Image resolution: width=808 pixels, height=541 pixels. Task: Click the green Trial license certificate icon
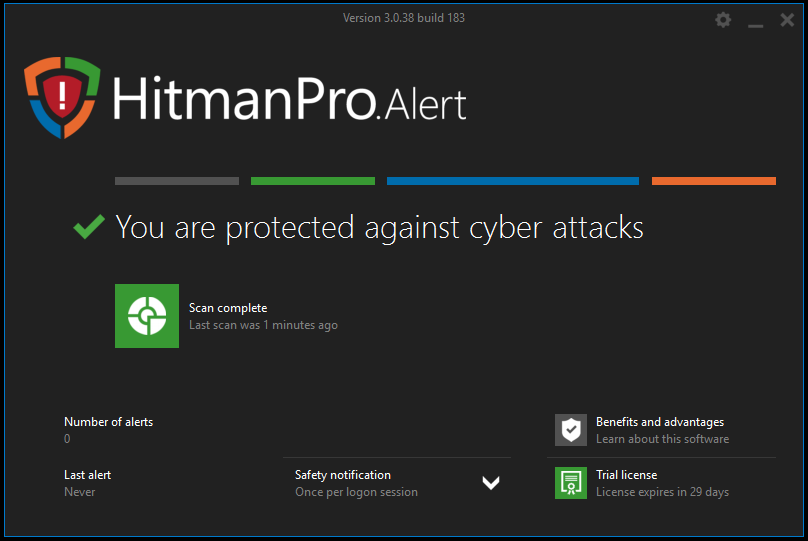click(571, 483)
